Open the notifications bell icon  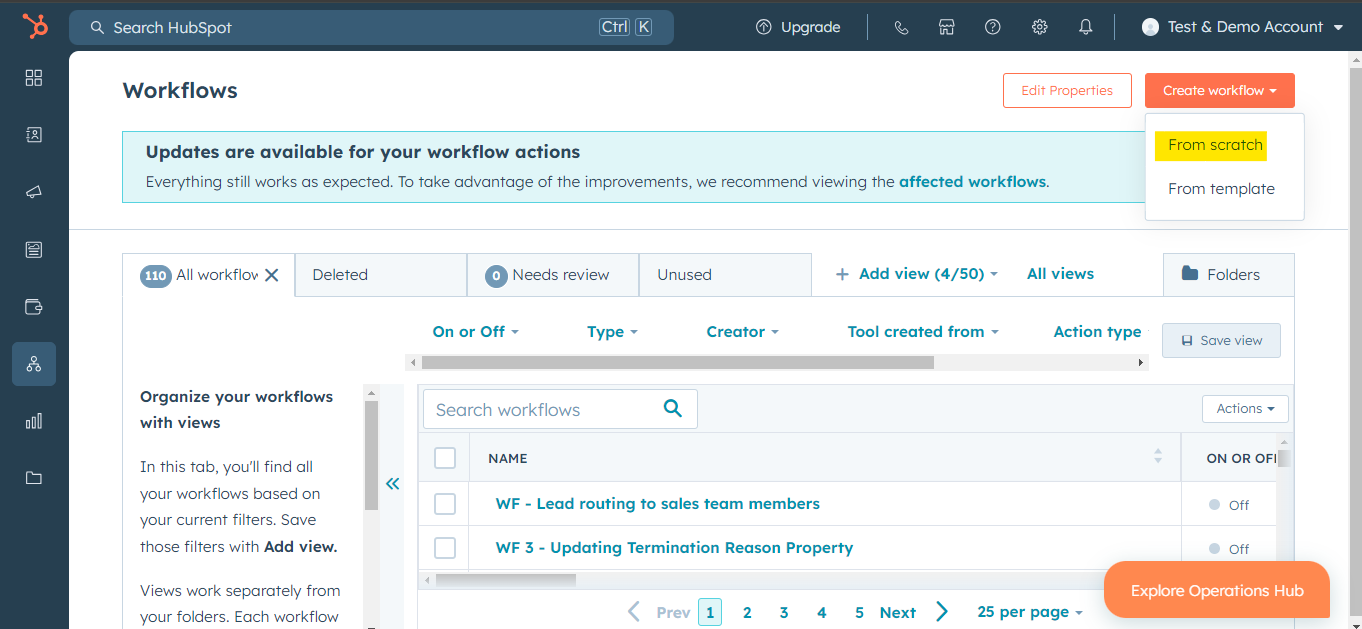pos(1085,27)
